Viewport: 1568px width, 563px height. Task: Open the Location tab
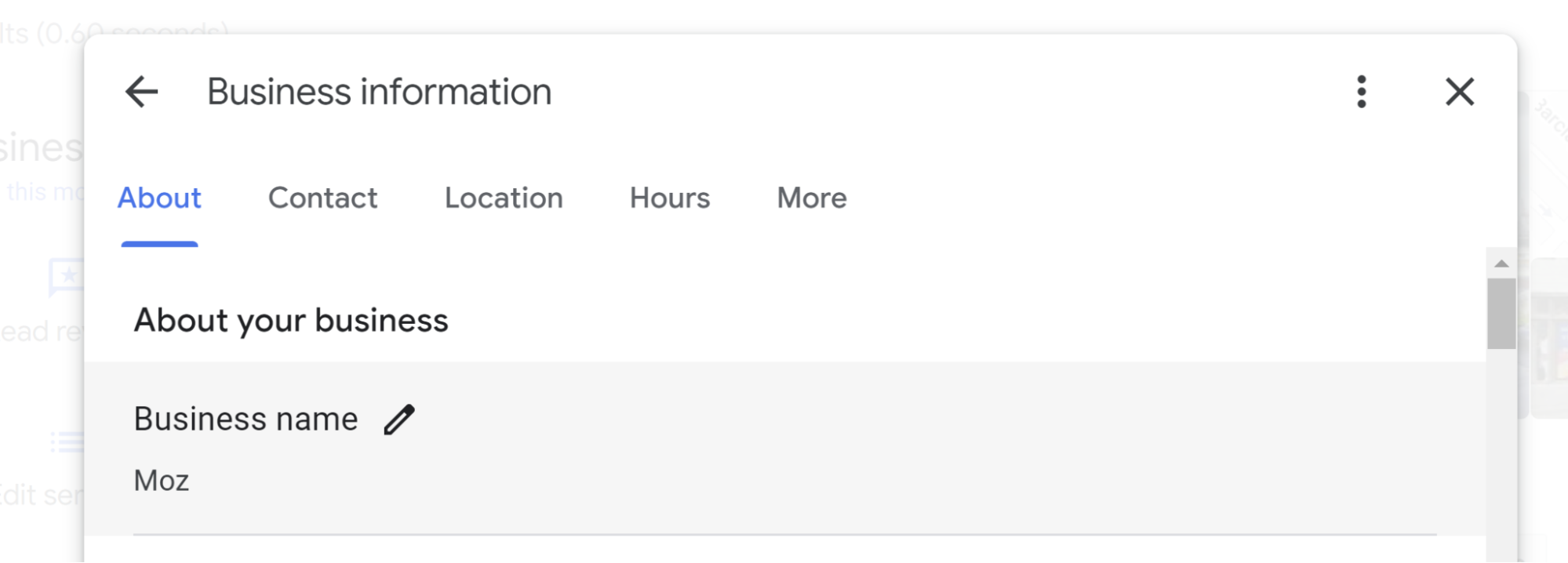[504, 198]
